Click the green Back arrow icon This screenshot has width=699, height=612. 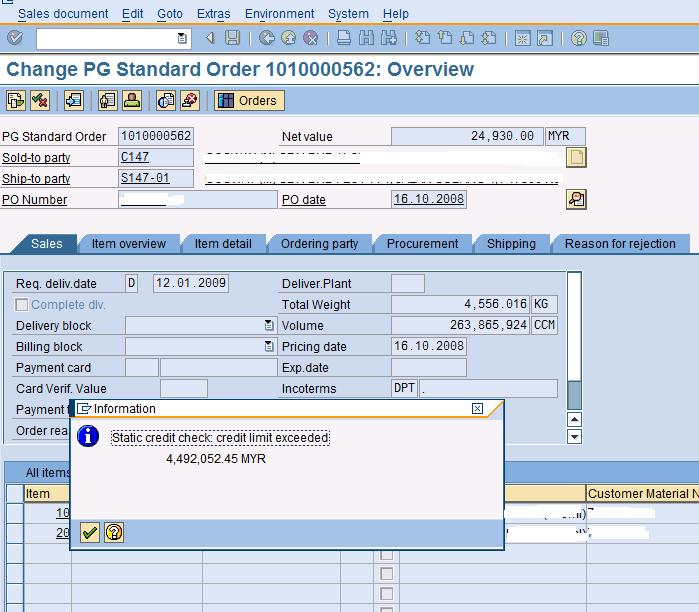click(x=267, y=38)
